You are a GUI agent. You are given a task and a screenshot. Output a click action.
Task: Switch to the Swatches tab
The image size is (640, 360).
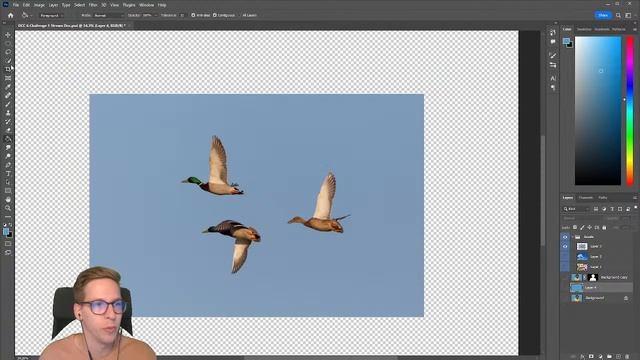pos(584,29)
